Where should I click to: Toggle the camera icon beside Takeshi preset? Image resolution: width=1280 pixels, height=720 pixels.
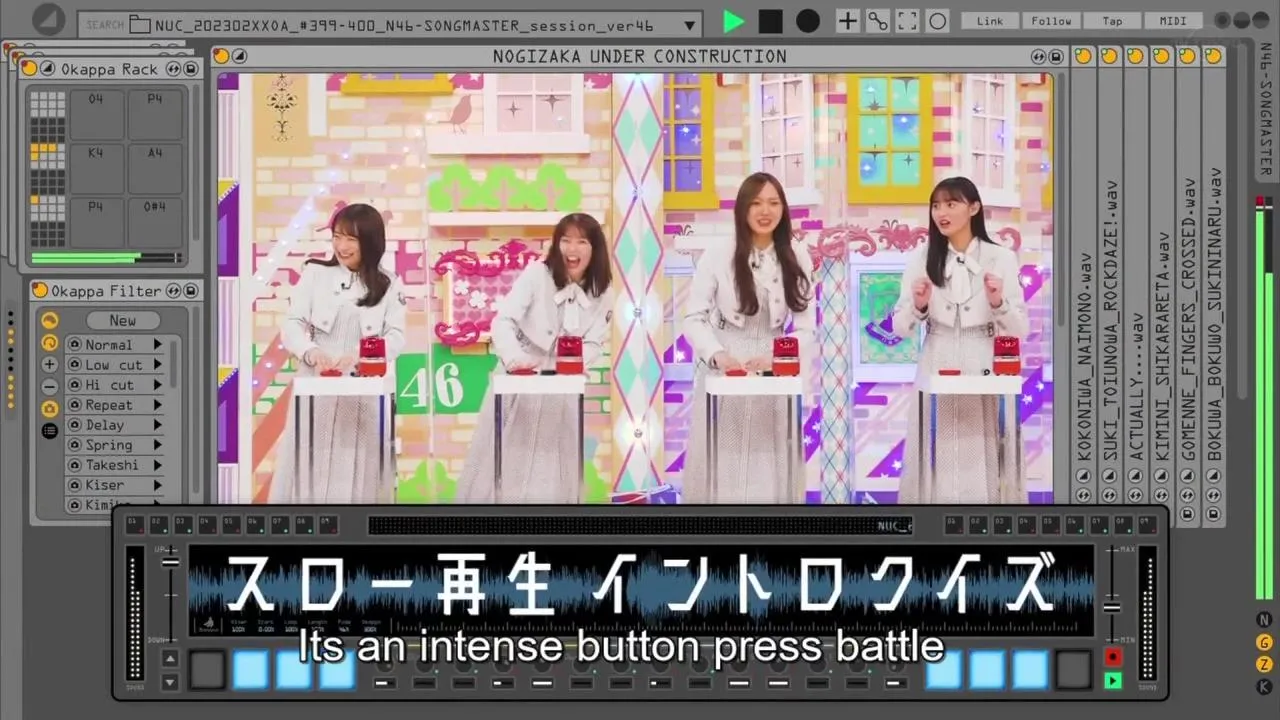[74, 465]
